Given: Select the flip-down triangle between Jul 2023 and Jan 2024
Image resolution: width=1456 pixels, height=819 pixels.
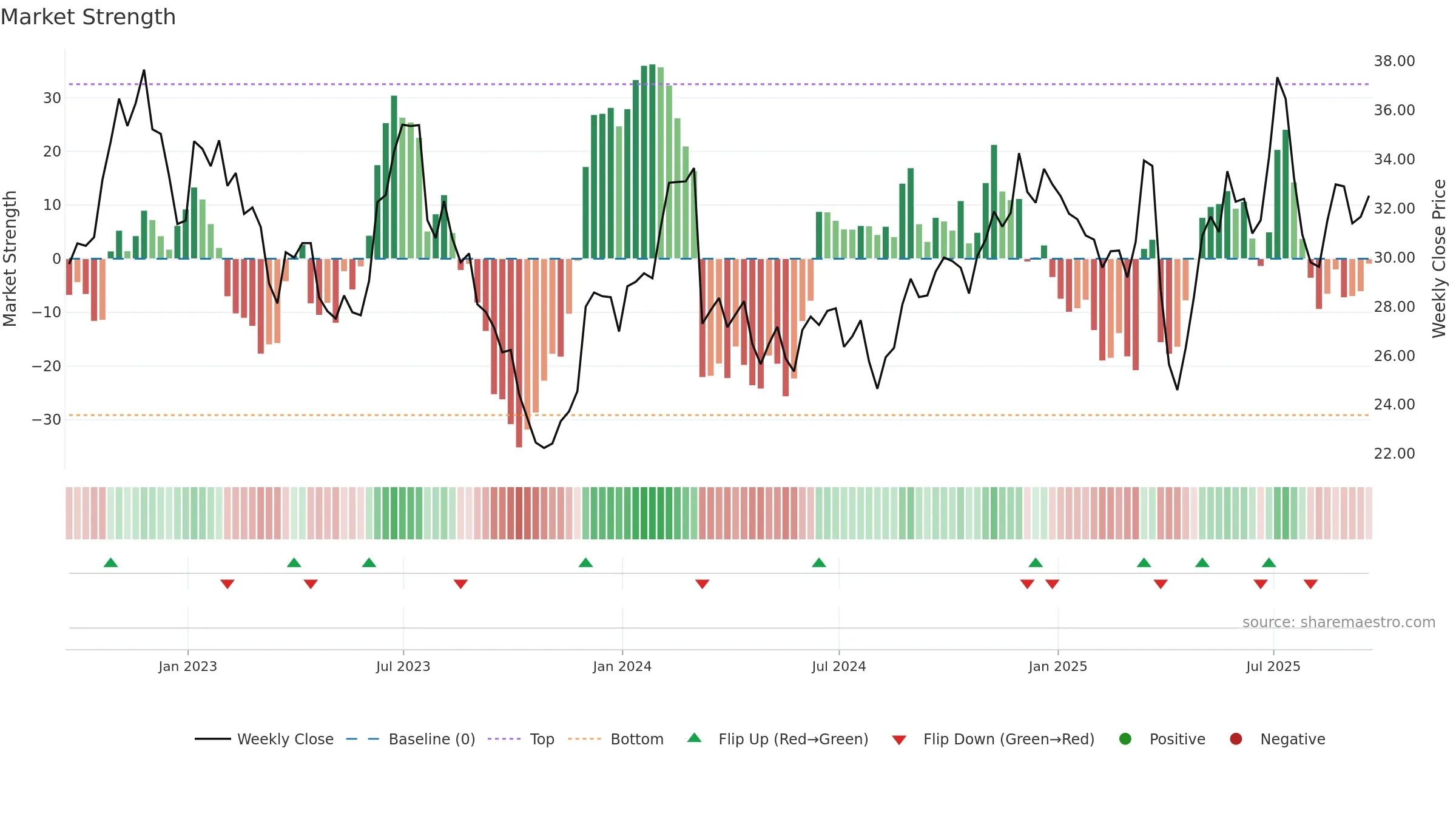Looking at the screenshot, I should click(460, 584).
